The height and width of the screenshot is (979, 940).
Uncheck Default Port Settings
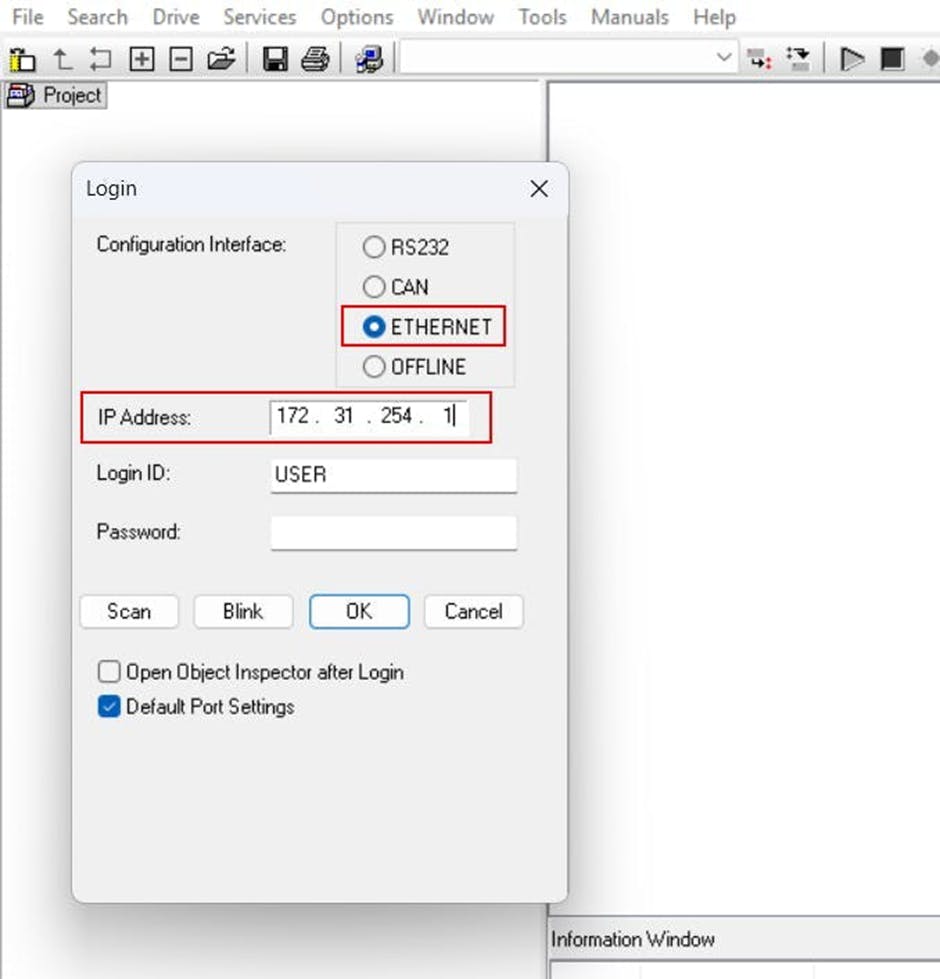click(x=109, y=707)
